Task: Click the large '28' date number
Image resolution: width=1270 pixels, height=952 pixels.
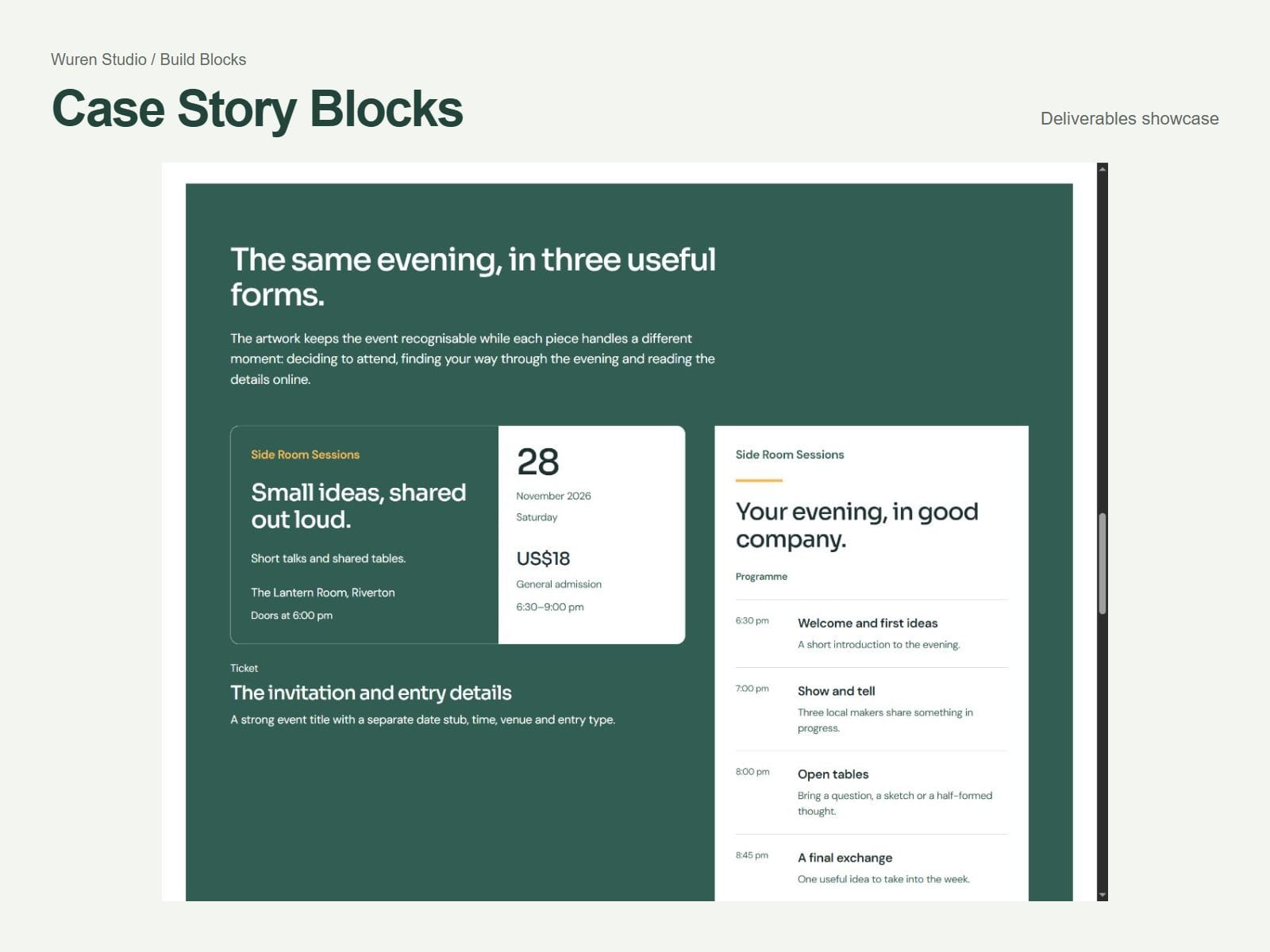Action: (537, 462)
